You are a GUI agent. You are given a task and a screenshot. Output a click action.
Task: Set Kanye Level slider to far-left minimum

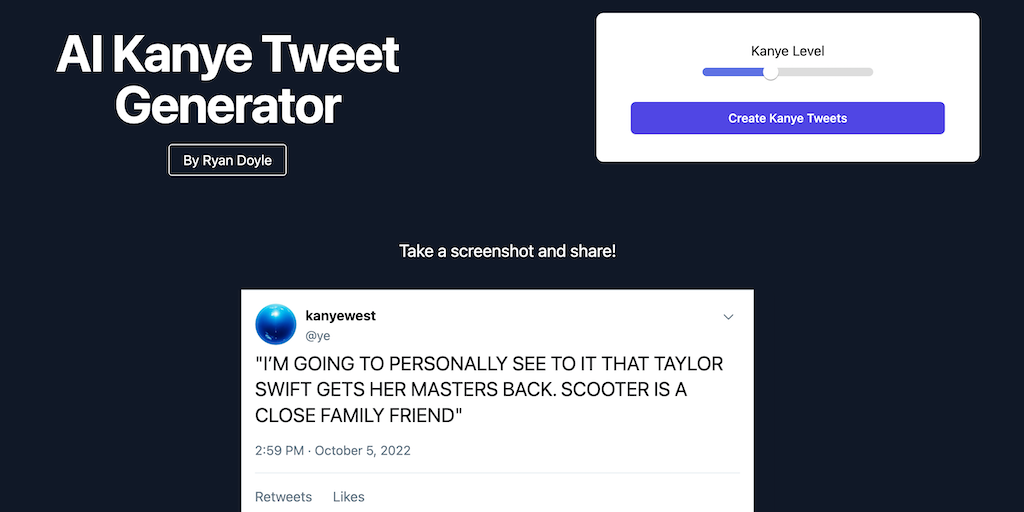click(704, 72)
